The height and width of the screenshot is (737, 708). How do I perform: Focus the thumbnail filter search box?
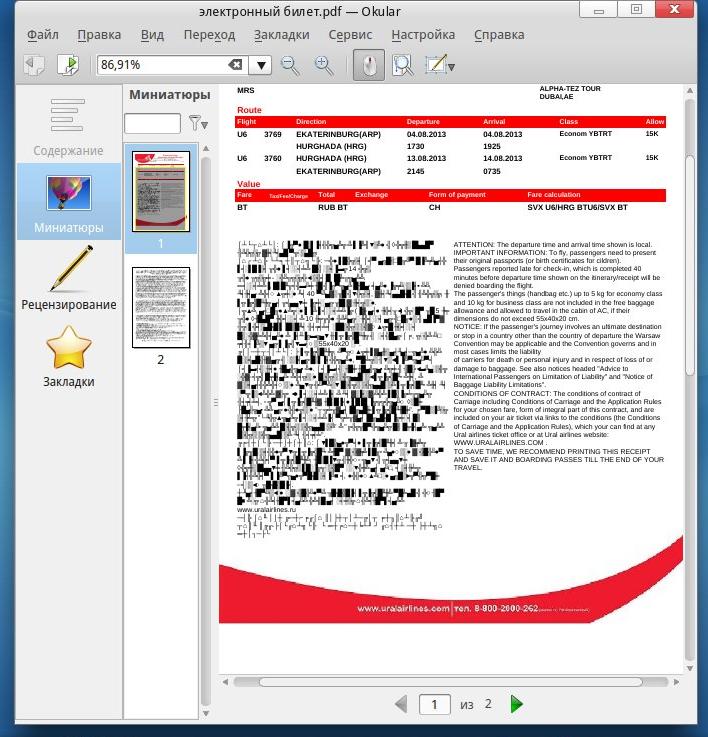(x=152, y=124)
